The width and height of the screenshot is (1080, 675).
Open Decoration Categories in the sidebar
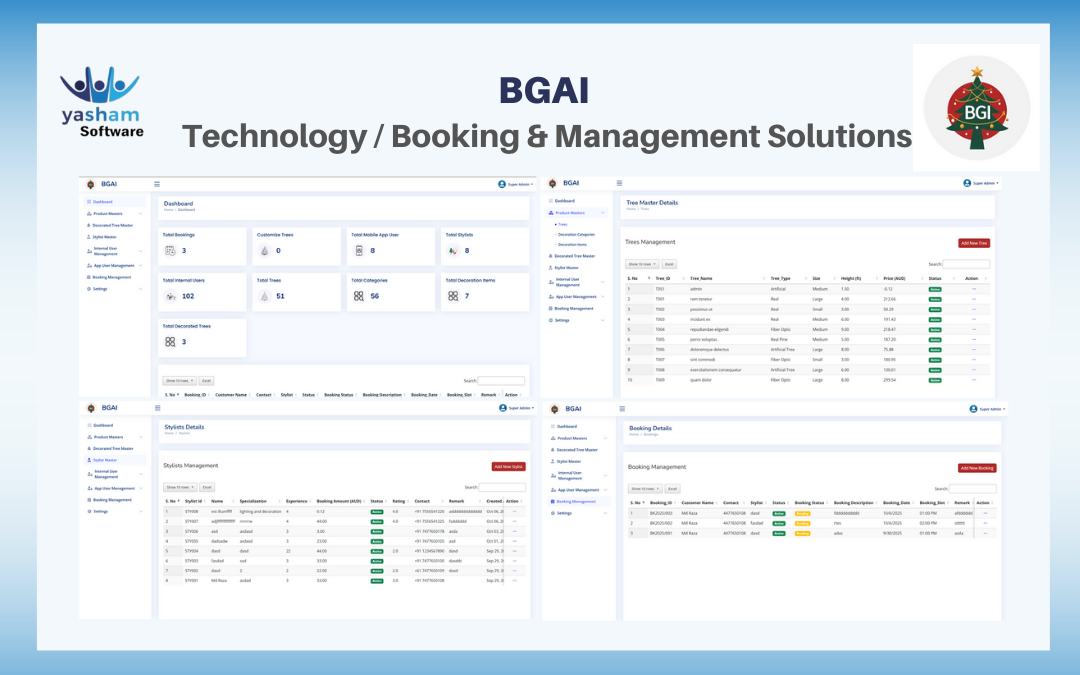pos(575,234)
